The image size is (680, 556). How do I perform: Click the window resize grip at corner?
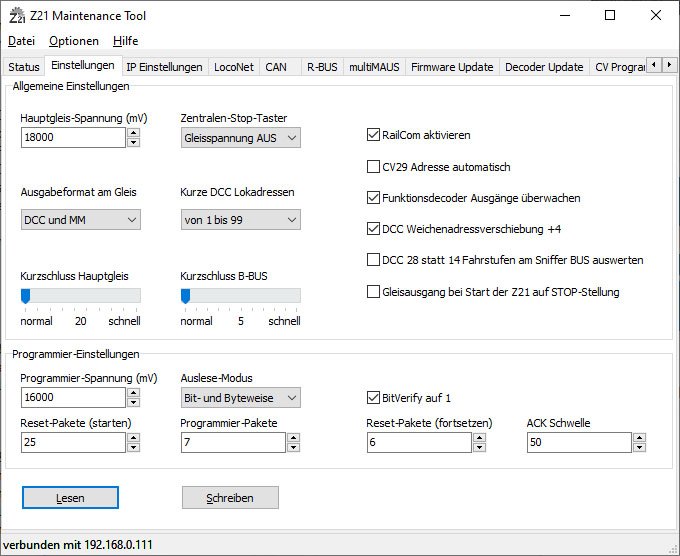[x=673, y=549]
